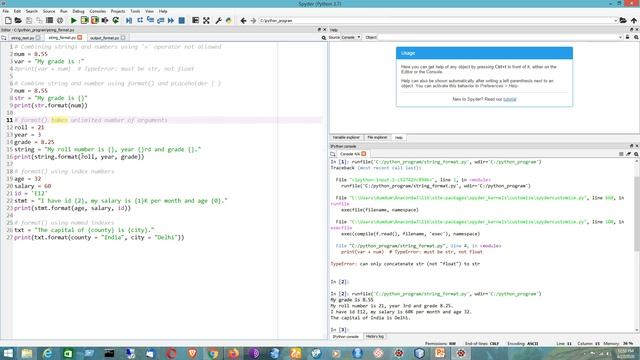Open the Projects menu

coord(118,11)
